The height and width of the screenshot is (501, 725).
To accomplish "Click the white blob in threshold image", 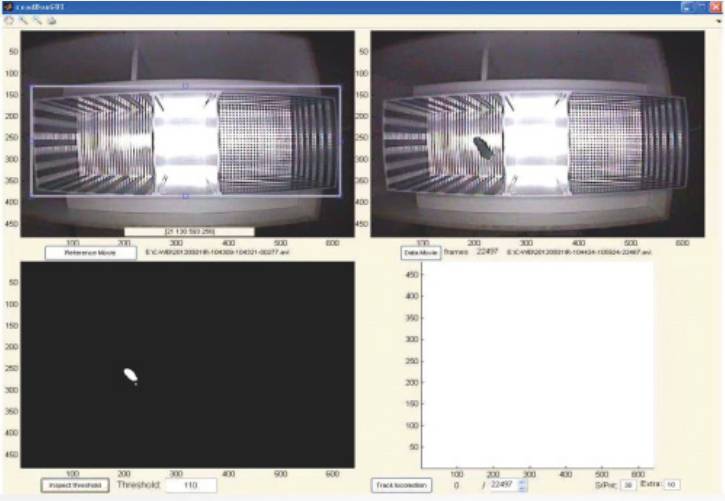I will 130,375.
